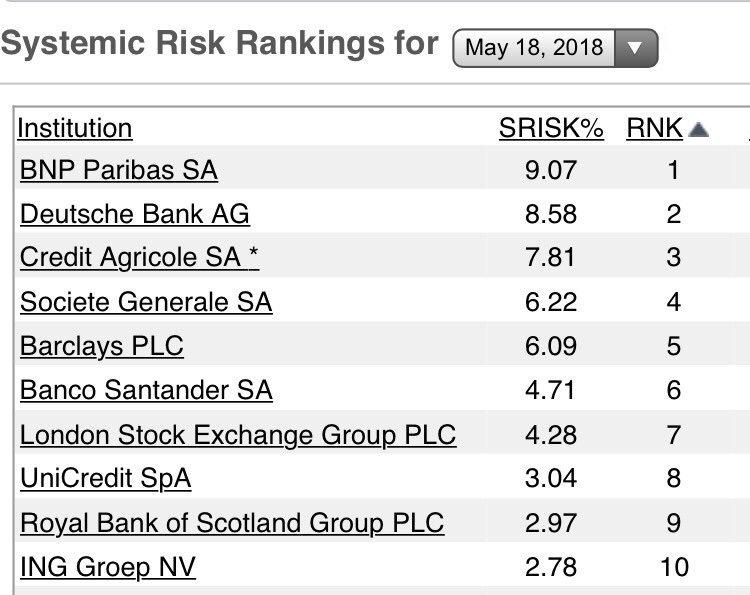
Task: Click UniCredit SpA institution link
Action: point(105,479)
